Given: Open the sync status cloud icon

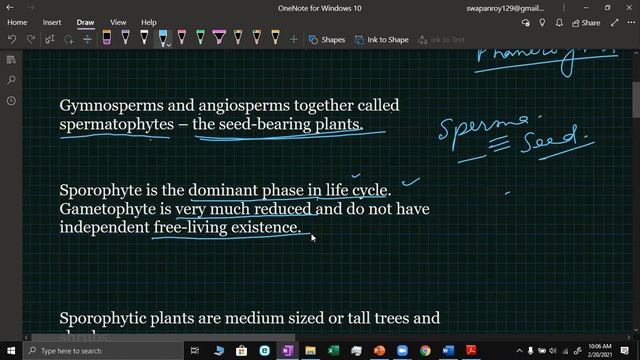Looking at the screenshot, I should 526,23.
